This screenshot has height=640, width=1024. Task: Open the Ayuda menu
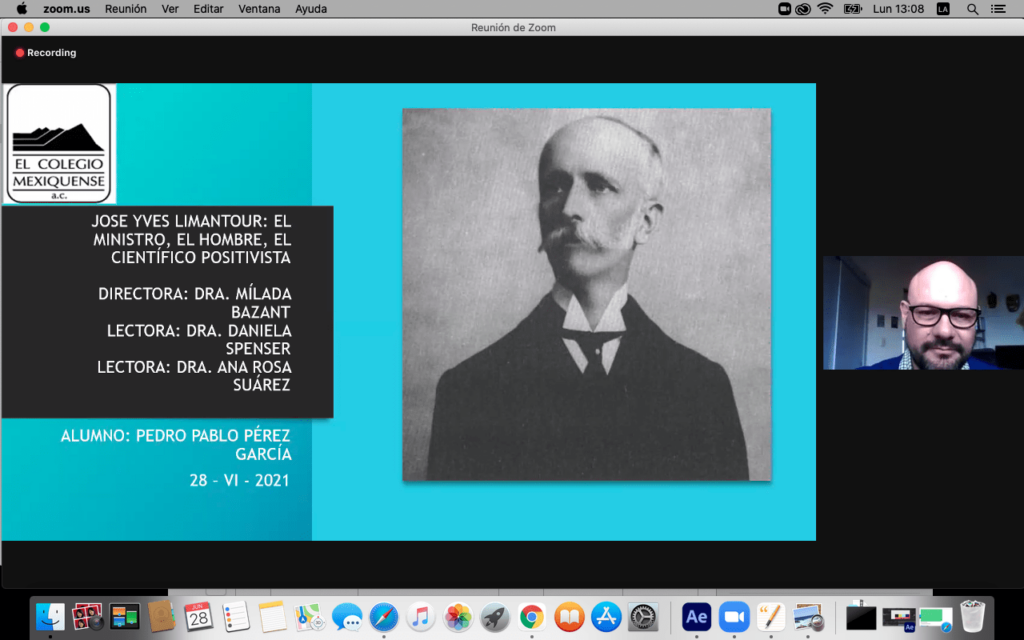tap(310, 9)
